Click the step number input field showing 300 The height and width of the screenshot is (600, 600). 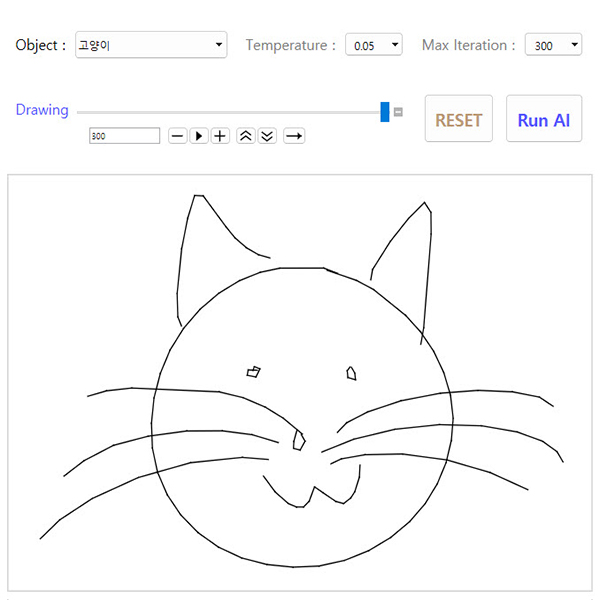124,136
